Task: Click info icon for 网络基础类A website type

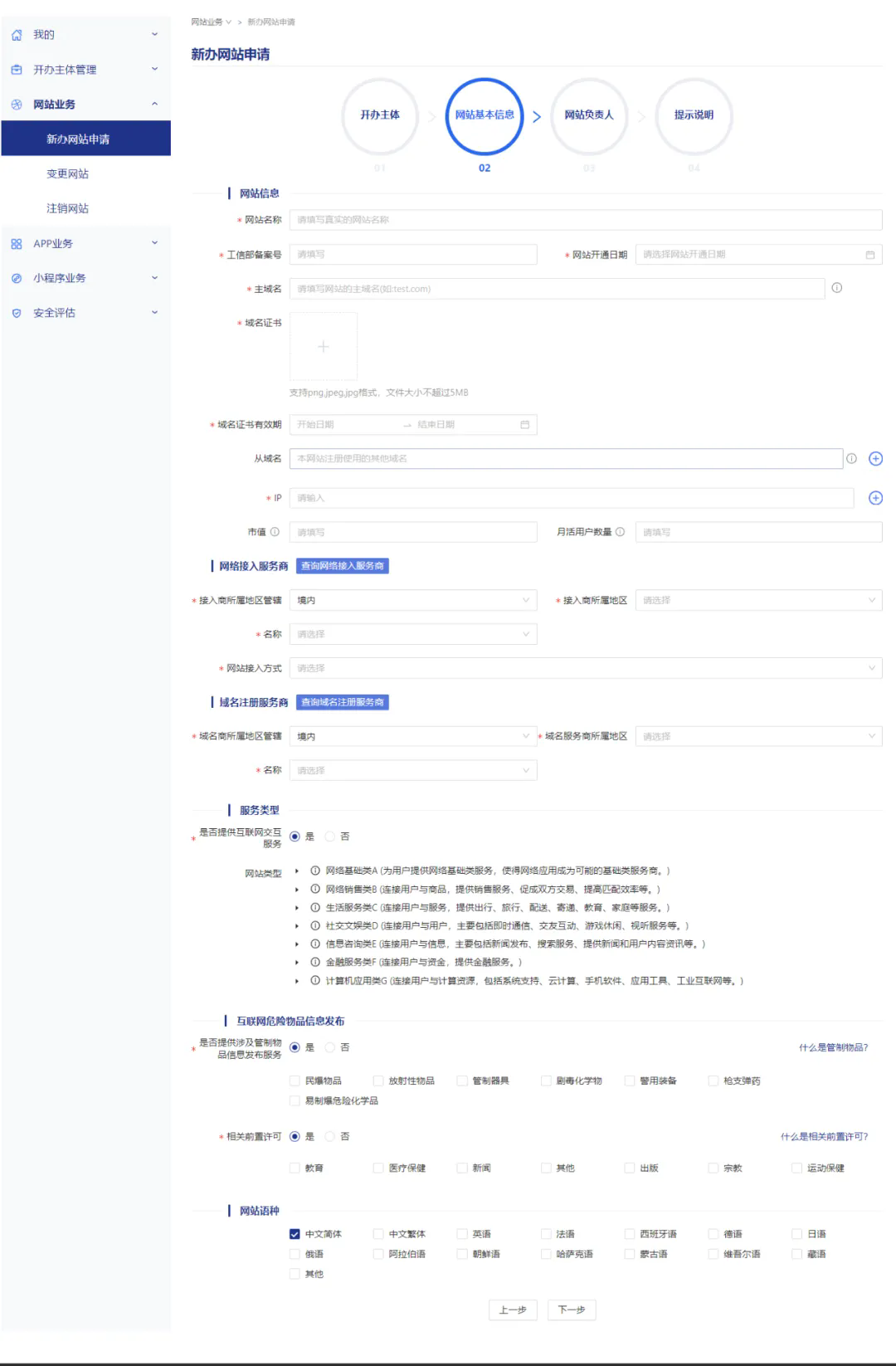Action: point(315,871)
